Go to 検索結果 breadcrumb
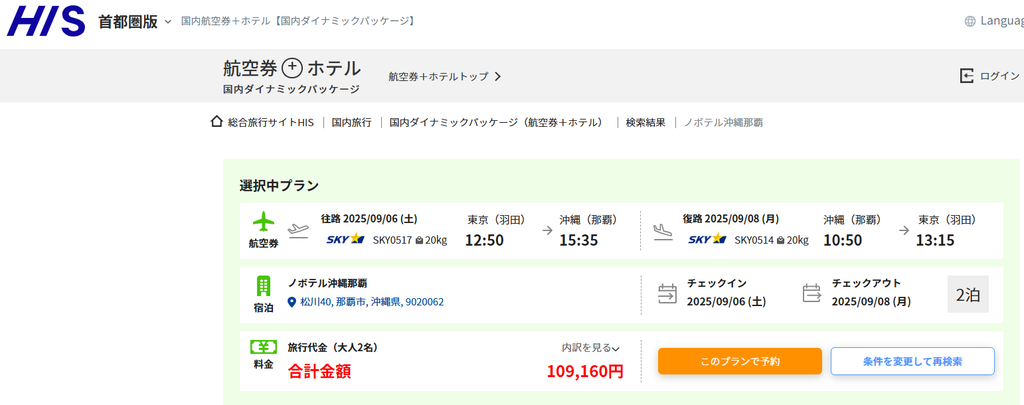1024x405 pixels. pyautogui.click(x=645, y=122)
